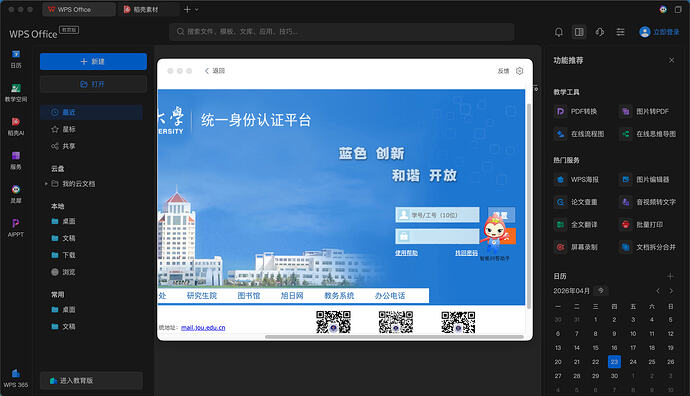The width and height of the screenshot is (690, 396).
Task: Open 灵犀 assistant in the left sidebar
Action: 16,194
